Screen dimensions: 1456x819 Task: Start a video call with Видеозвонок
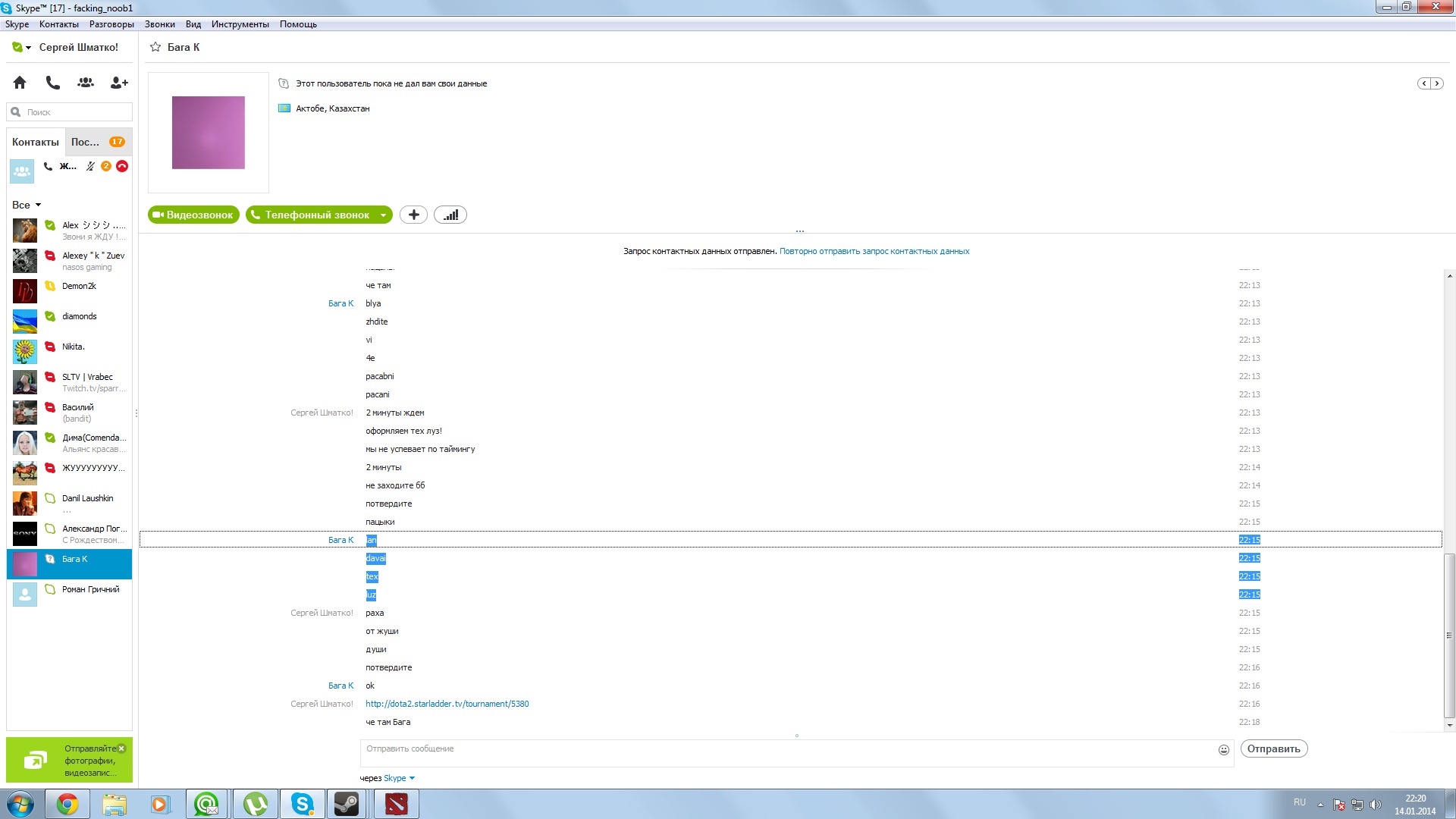coord(193,215)
